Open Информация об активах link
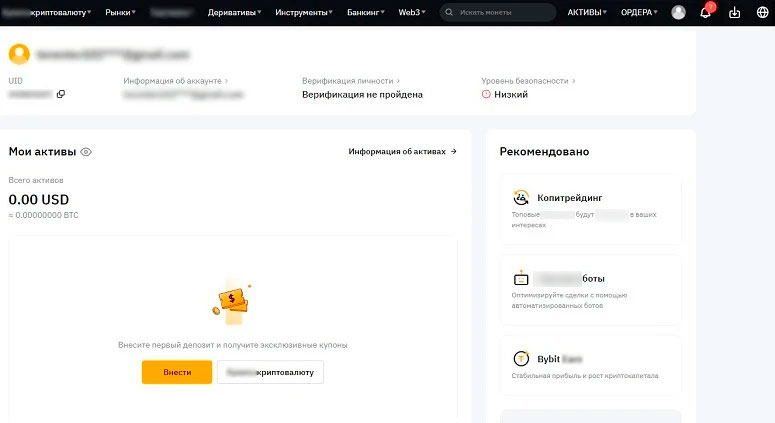Screen dimensions: 775x423 click(402, 152)
